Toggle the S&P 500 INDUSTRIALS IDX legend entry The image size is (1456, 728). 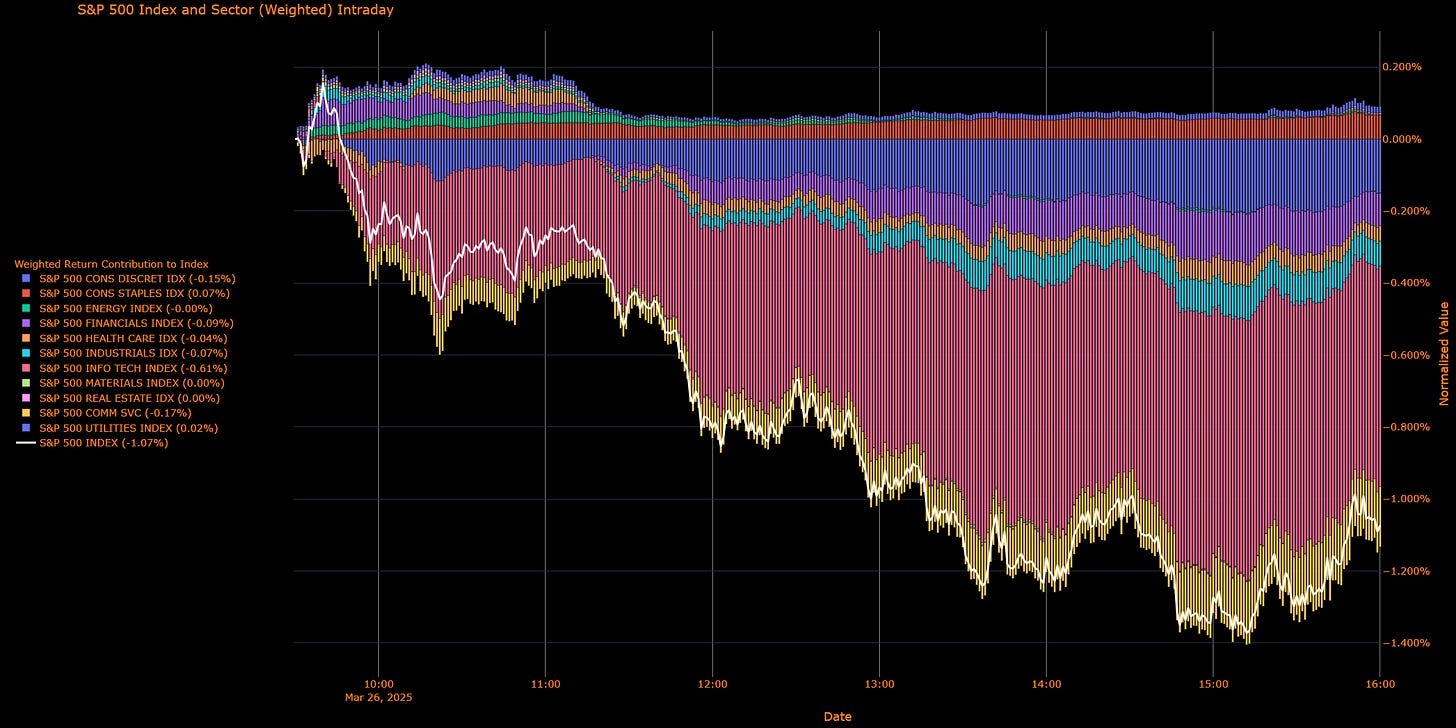point(124,353)
